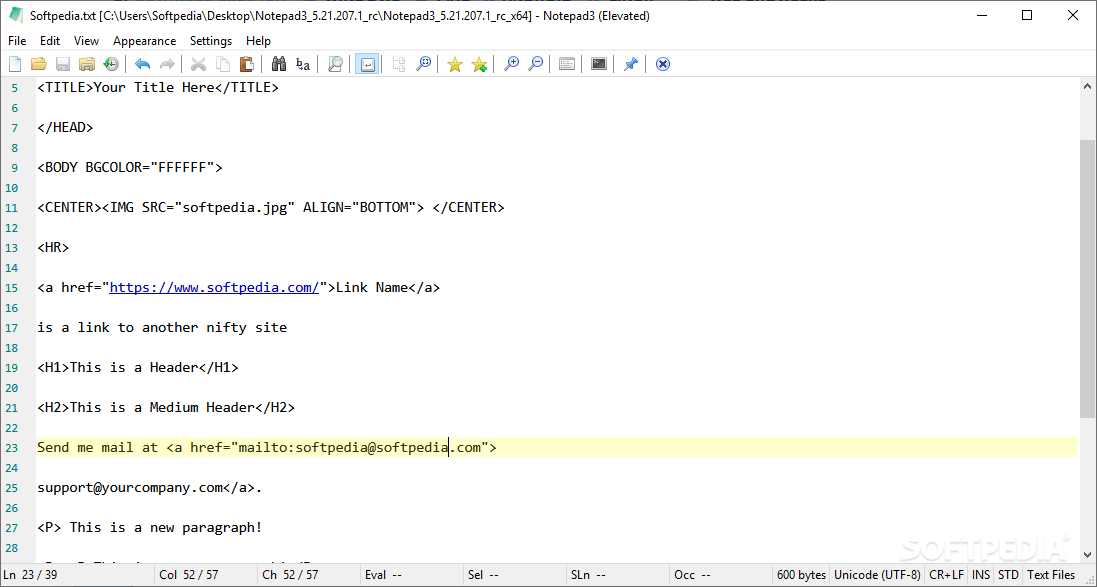The width and height of the screenshot is (1097, 587).
Task: Open a file with the folder icon
Action: click(38, 64)
